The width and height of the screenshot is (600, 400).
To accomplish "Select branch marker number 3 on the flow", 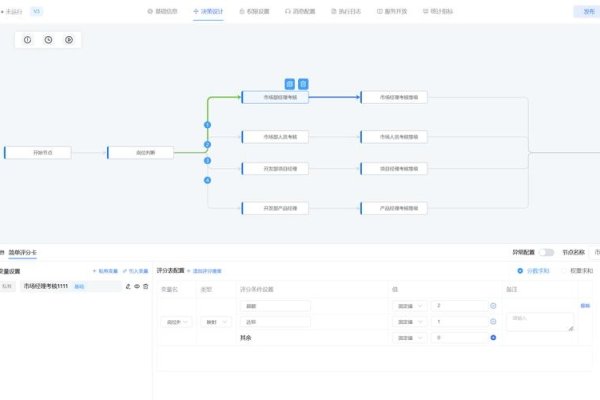I will coord(207,160).
